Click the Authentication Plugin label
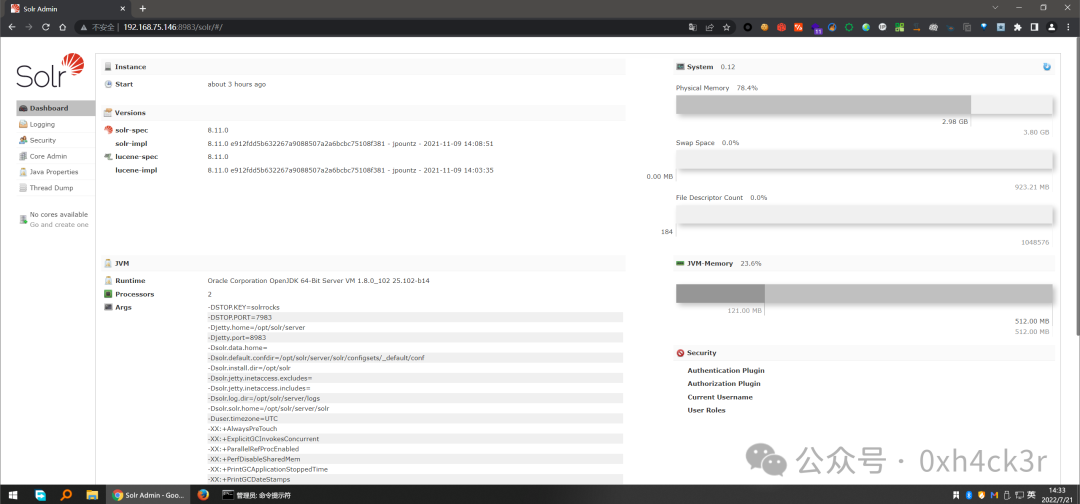Image resolution: width=1080 pixels, height=504 pixels. pos(725,370)
